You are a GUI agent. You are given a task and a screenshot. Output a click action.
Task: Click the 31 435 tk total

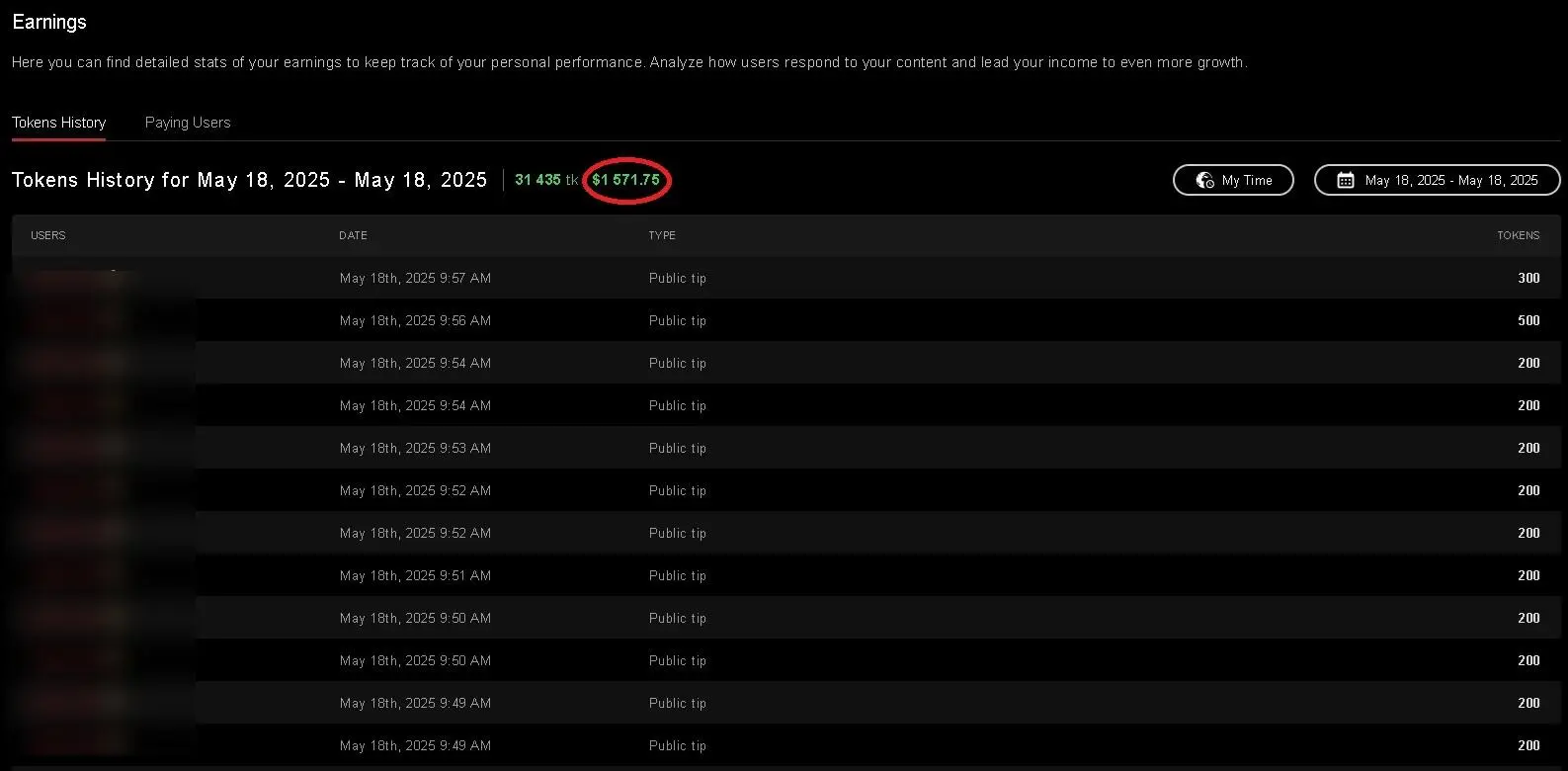point(545,180)
